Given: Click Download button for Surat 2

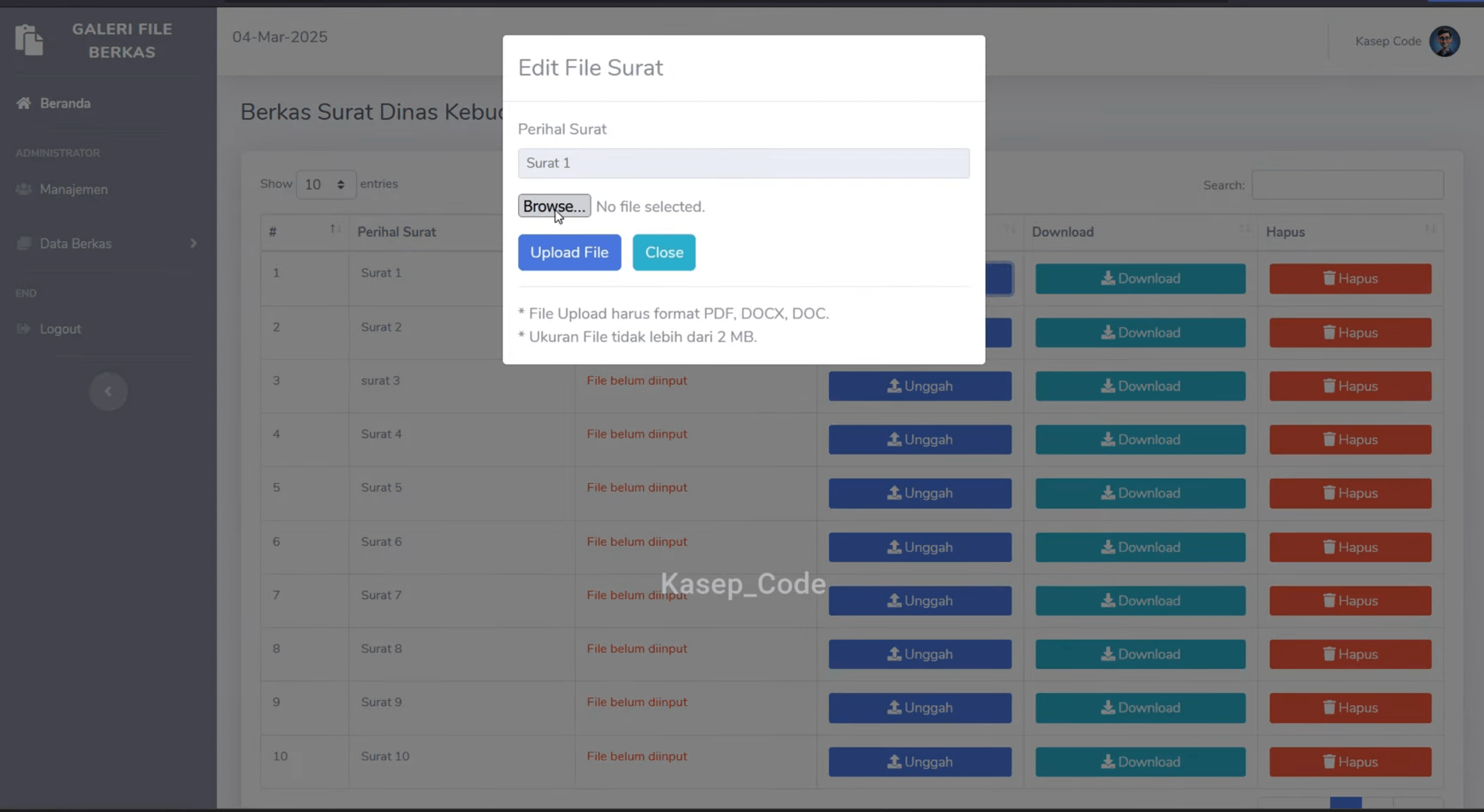Looking at the screenshot, I should 1140,333.
